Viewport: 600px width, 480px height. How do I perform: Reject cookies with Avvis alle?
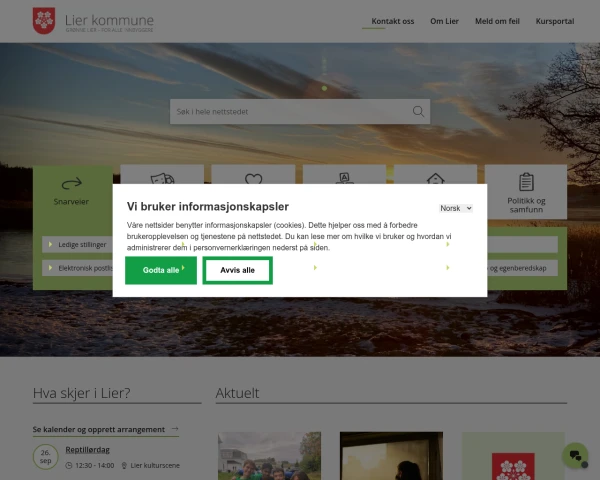pos(238,270)
